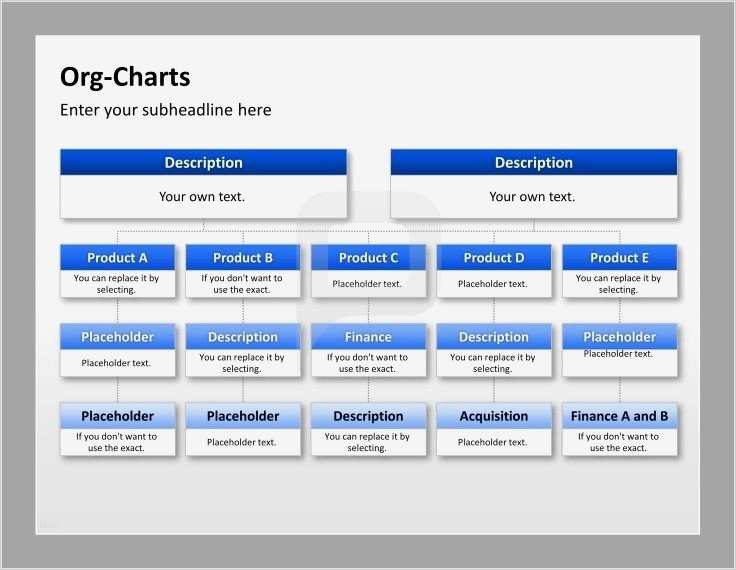Click Placeholder text under Product D

click(x=492, y=284)
